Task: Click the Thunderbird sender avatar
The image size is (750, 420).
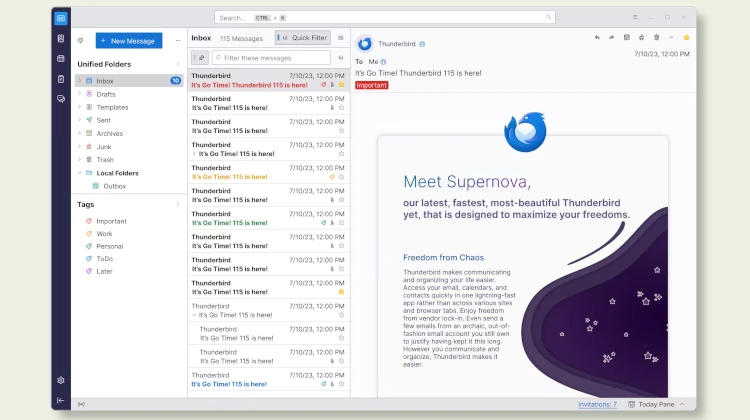Action: pos(365,44)
